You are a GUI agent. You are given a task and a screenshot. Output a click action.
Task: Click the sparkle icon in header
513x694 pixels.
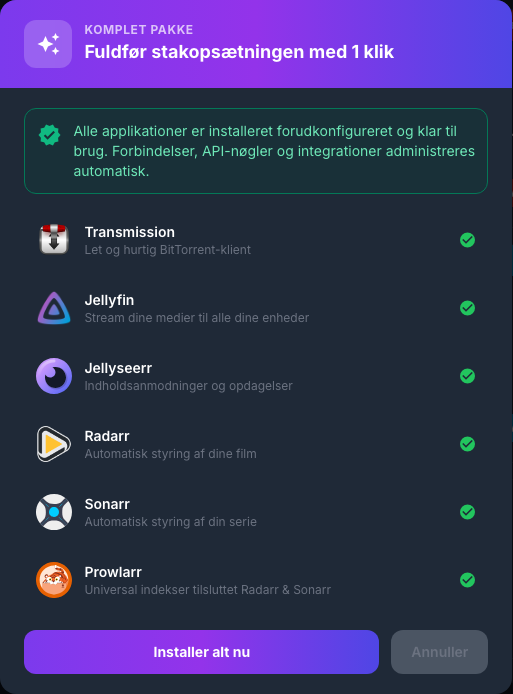pyautogui.click(x=48, y=44)
